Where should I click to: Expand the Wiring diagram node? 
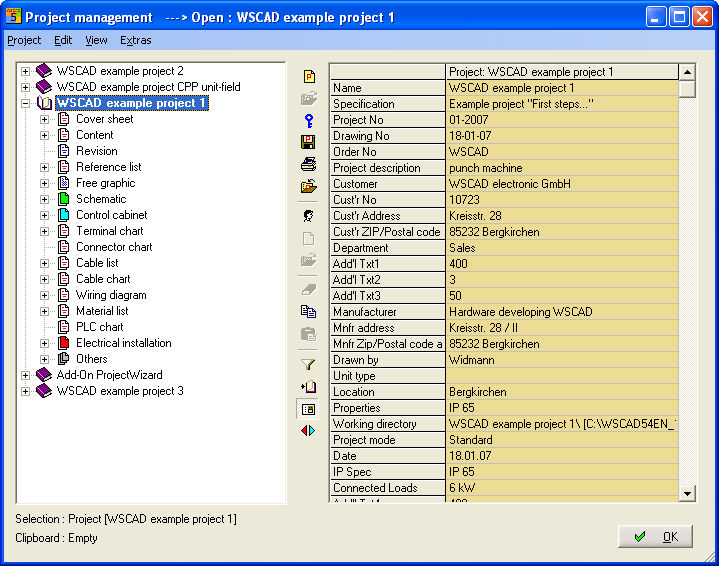tap(44, 295)
